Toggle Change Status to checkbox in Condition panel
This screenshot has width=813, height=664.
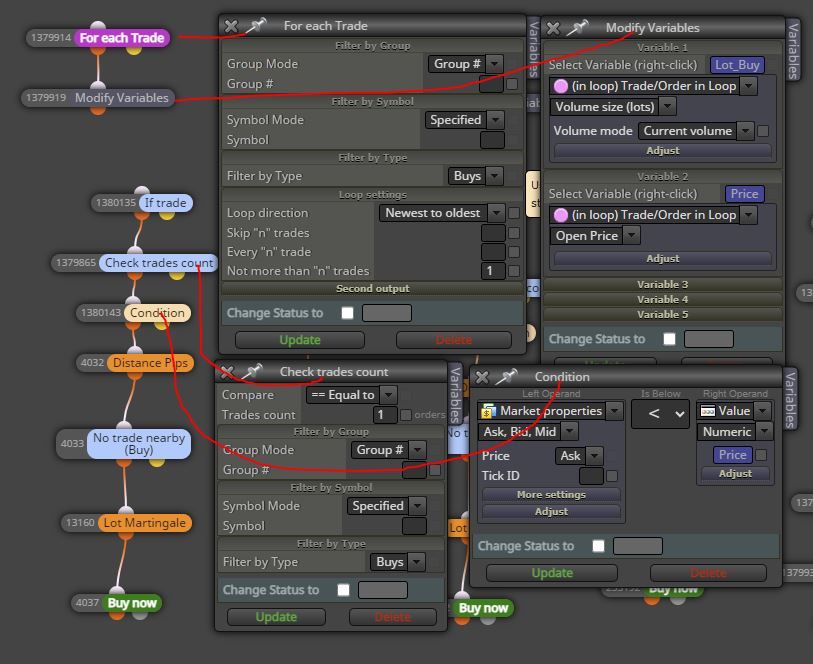pyautogui.click(x=598, y=546)
